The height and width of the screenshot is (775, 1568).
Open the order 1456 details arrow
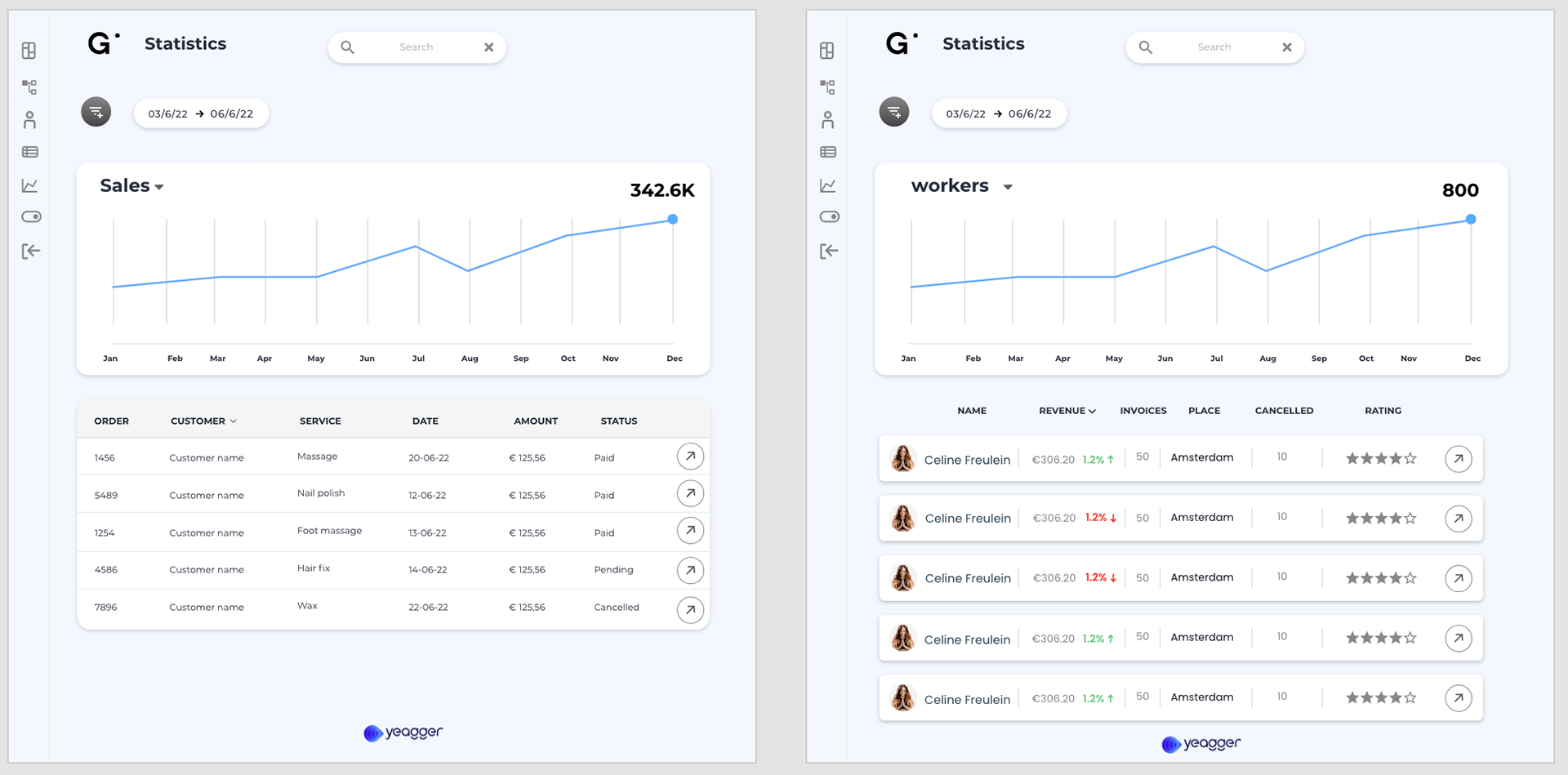(690, 457)
